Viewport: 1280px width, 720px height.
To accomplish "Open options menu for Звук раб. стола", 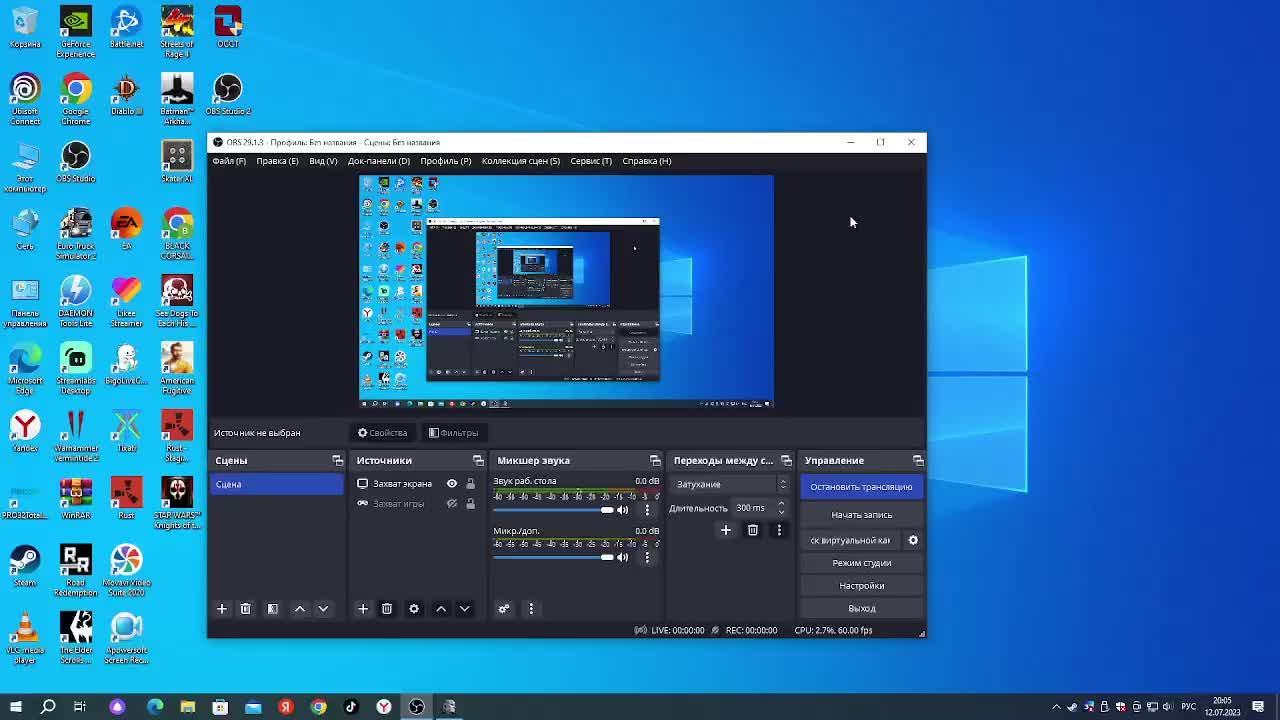I will coord(647,510).
